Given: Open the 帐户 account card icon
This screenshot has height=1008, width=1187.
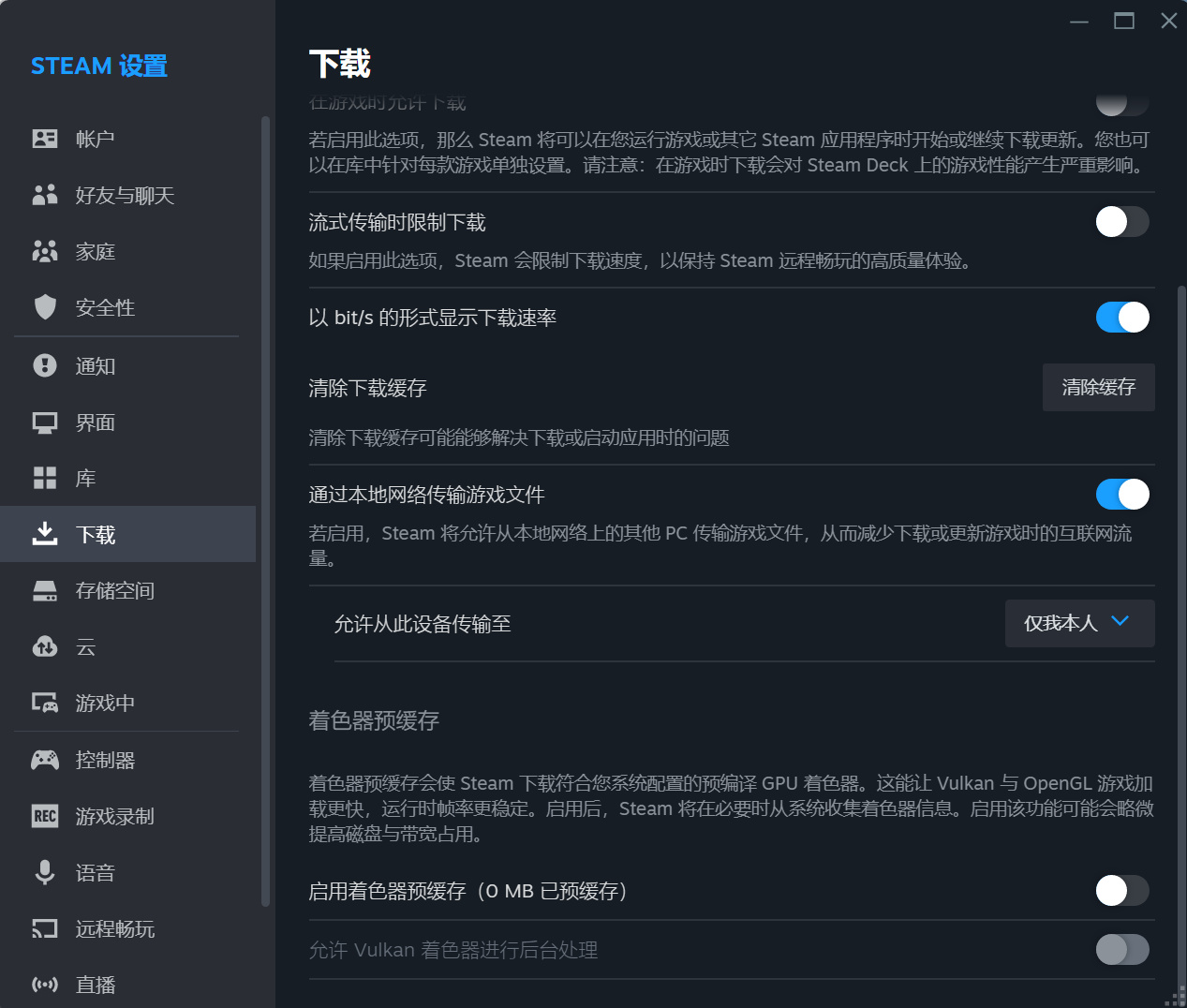Looking at the screenshot, I should [45, 139].
